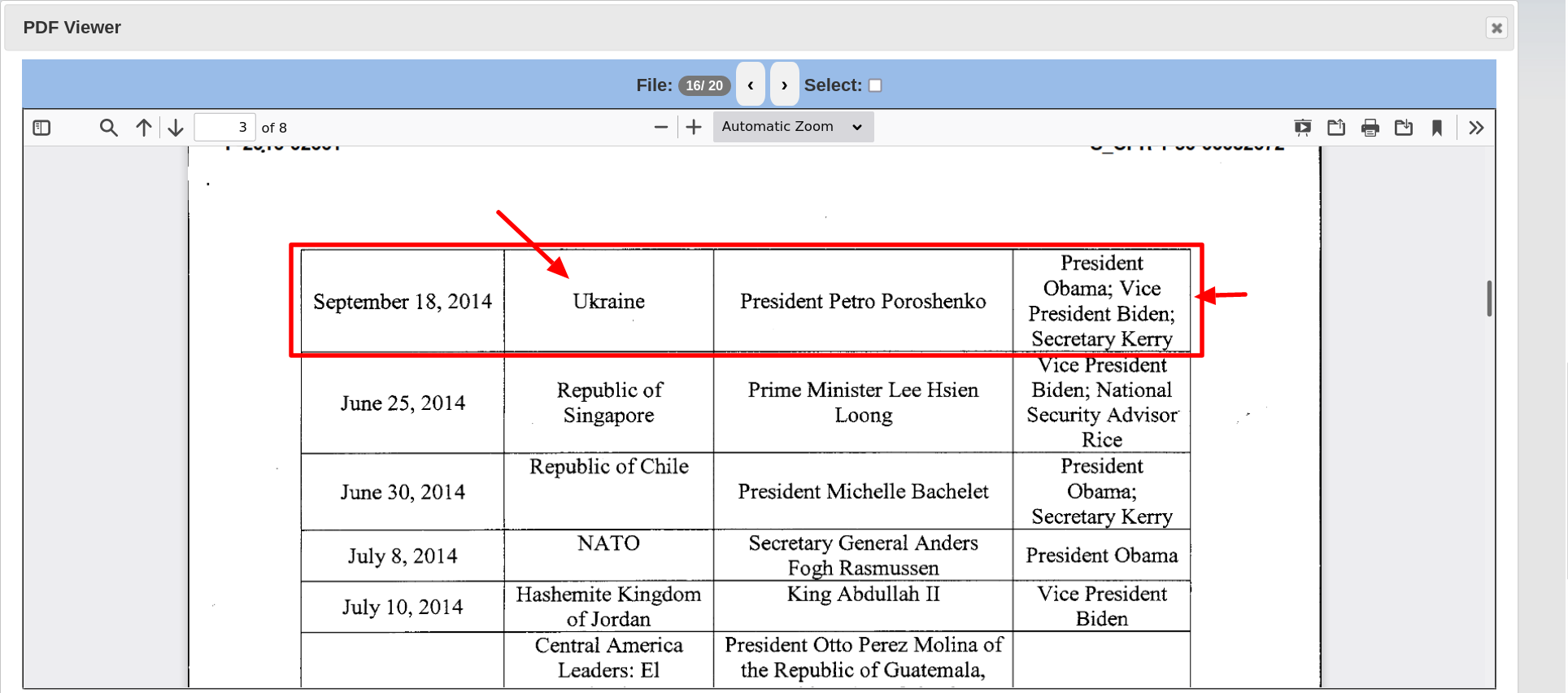Screen dimensions: 1568x693
Task: Click the 'of 8' page count label
Action: point(274,128)
